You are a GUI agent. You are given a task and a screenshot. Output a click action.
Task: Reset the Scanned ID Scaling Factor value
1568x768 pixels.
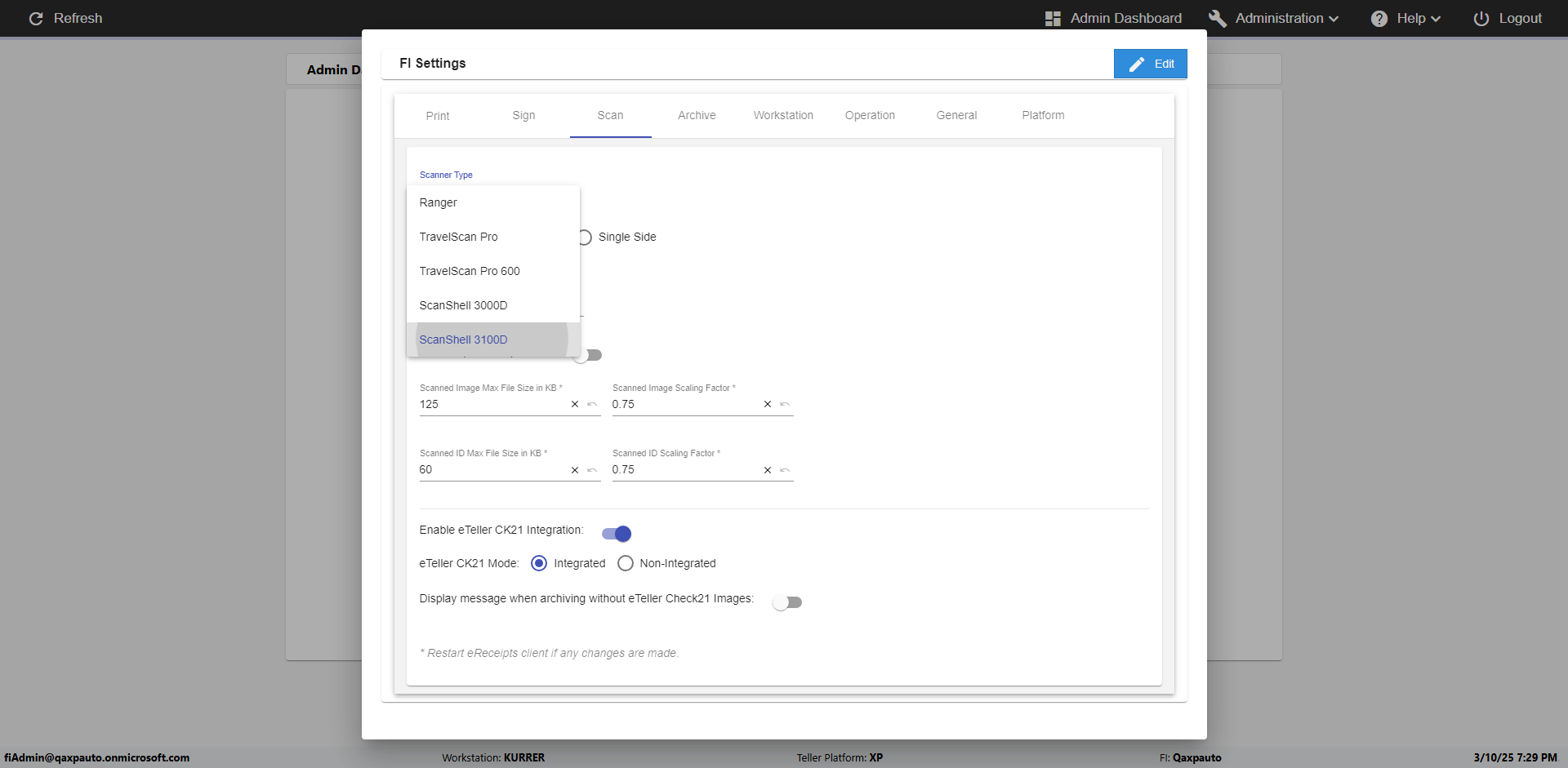point(785,470)
